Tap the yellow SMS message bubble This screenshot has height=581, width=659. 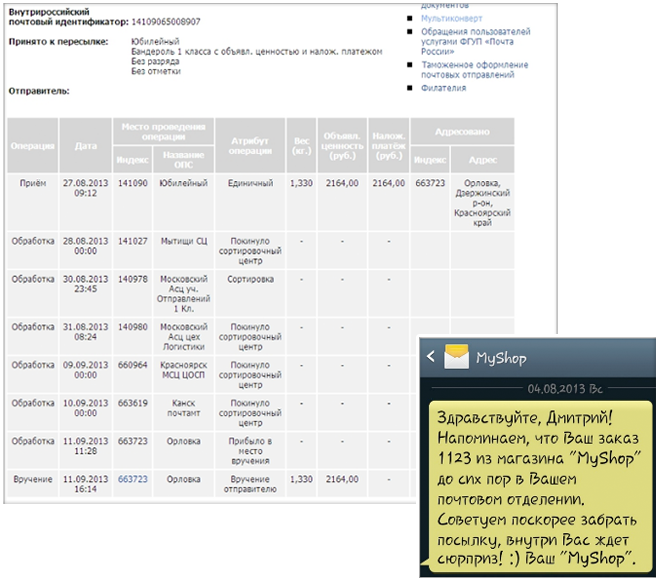pyautogui.click(x=540, y=484)
